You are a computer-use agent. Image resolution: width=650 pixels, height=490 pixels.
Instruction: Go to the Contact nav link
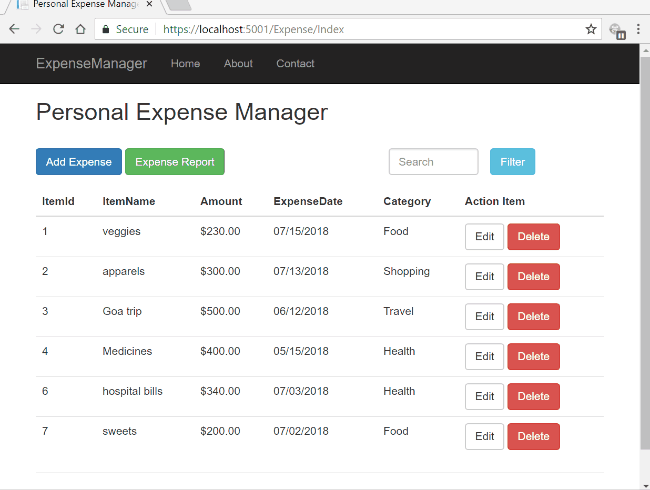[295, 64]
